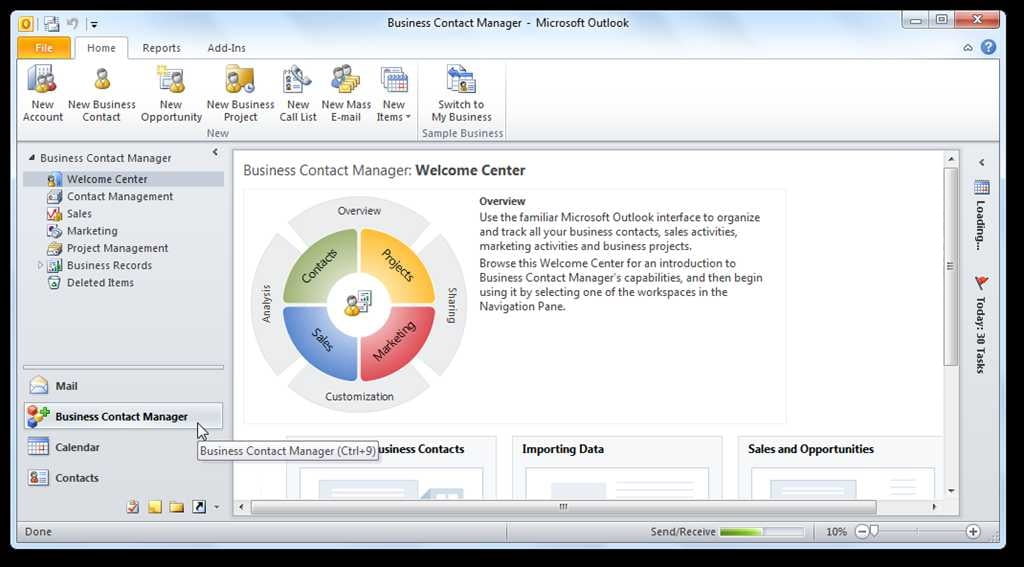Viewport: 1024px width, 567px height.
Task: Click the zoom slider handle
Action: click(x=874, y=531)
